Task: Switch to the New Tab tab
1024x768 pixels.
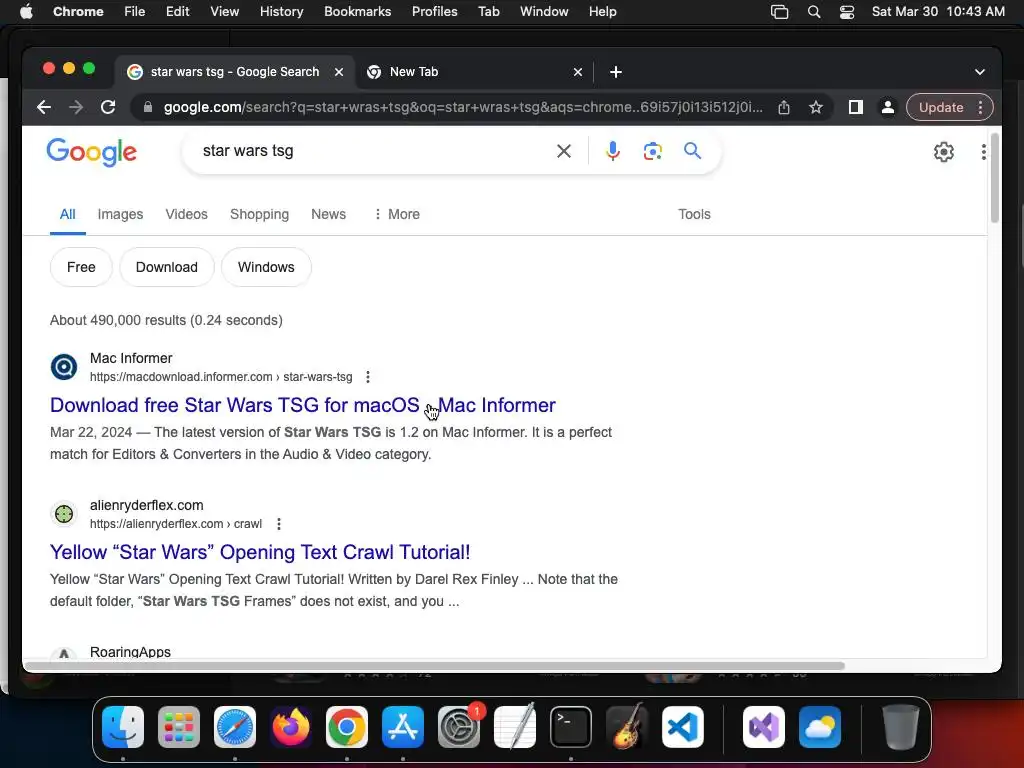Action: tap(473, 72)
